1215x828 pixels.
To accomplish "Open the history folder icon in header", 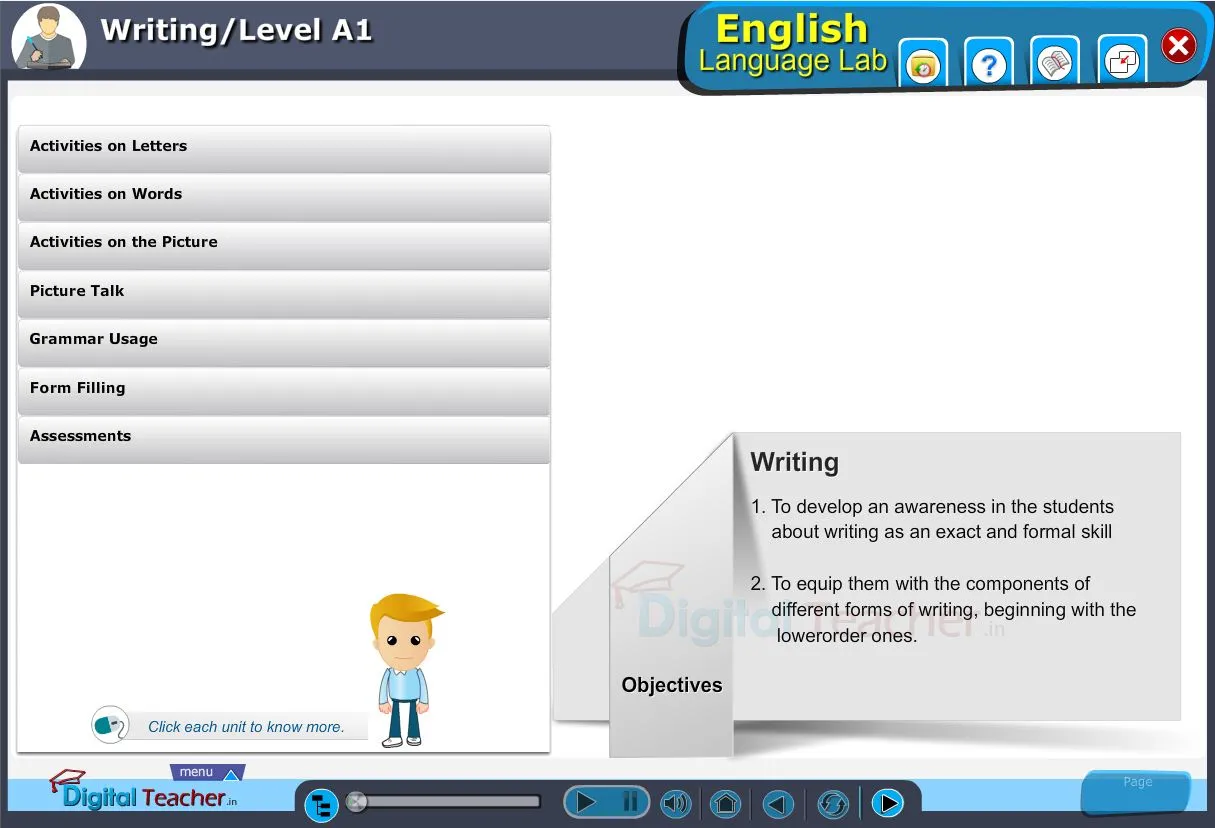I will pyautogui.click(x=924, y=64).
